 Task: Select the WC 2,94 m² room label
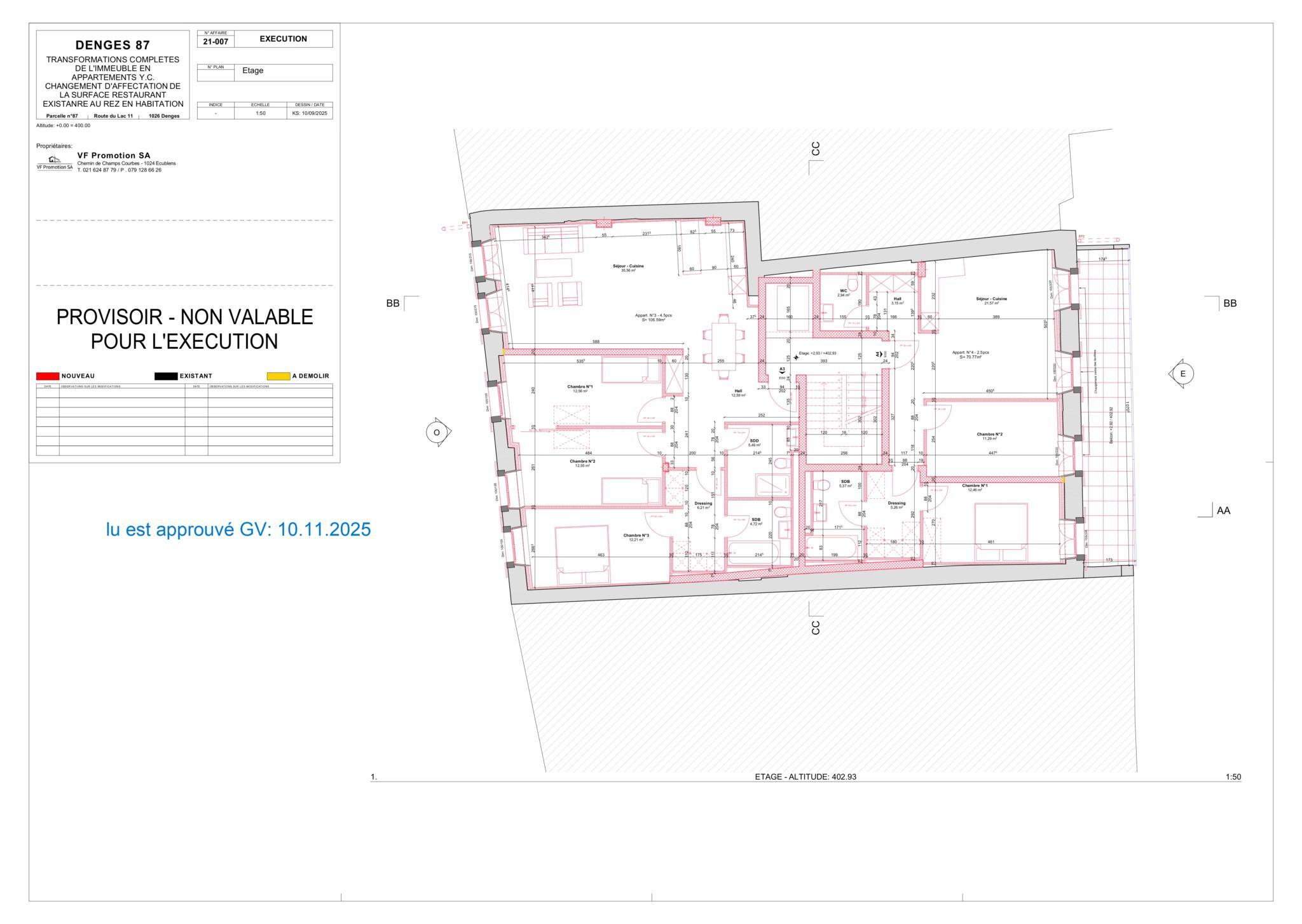(844, 292)
